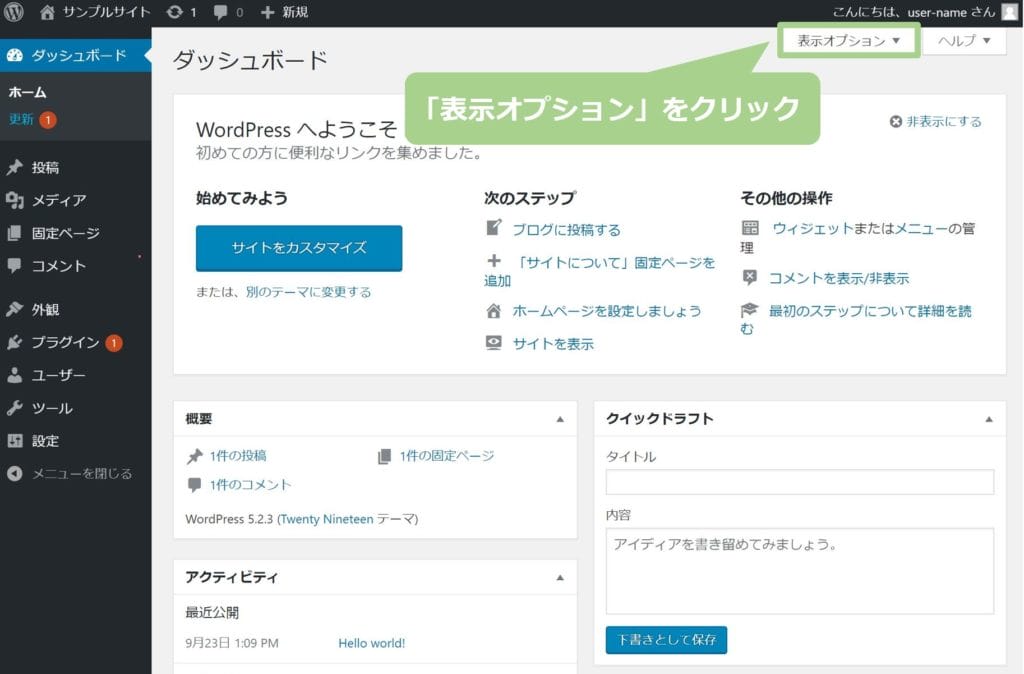Click the サイトをカスタマイズ button
This screenshot has height=674, width=1024.
pos(299,248)
